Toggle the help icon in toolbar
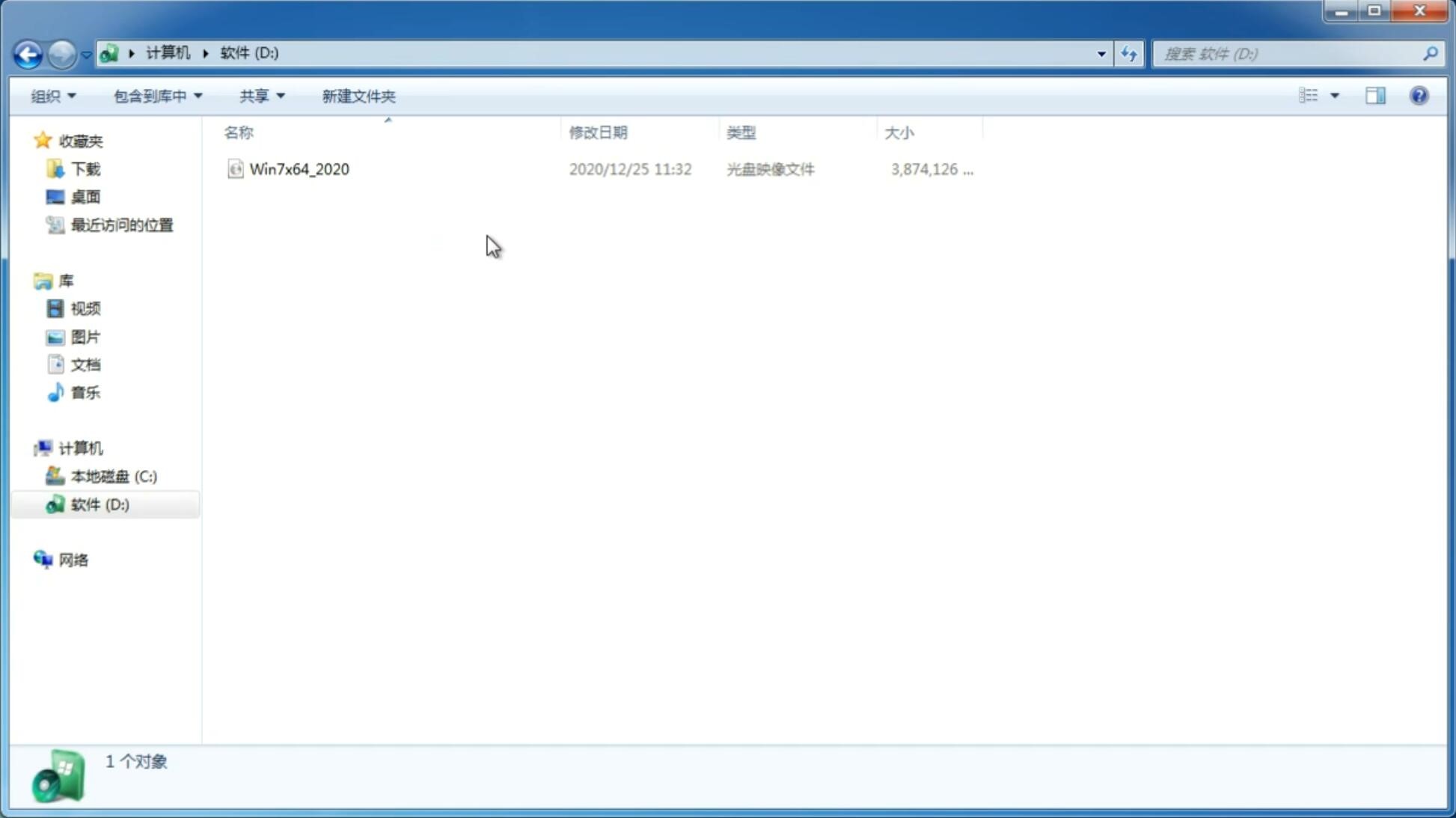This screenshot has width=1456, height=818. [x=1419, y=95]
